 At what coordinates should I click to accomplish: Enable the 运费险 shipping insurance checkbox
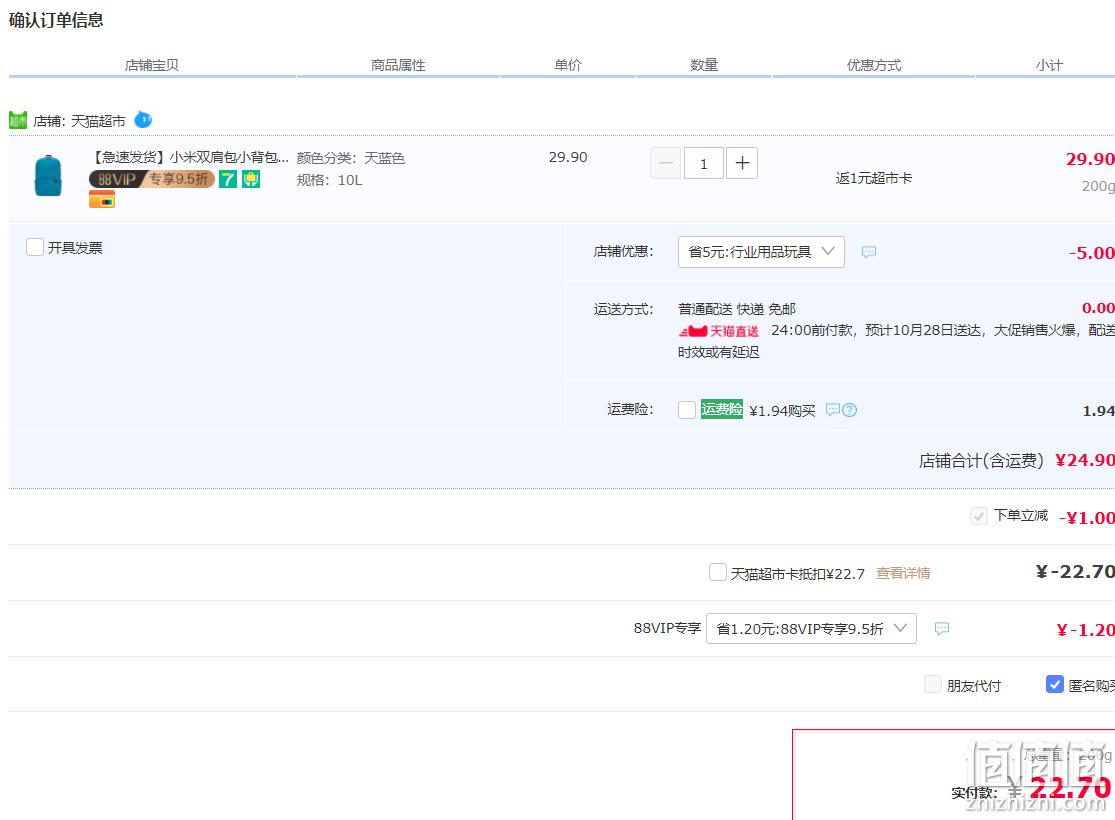pyautogui.click(x=687, y=410)
